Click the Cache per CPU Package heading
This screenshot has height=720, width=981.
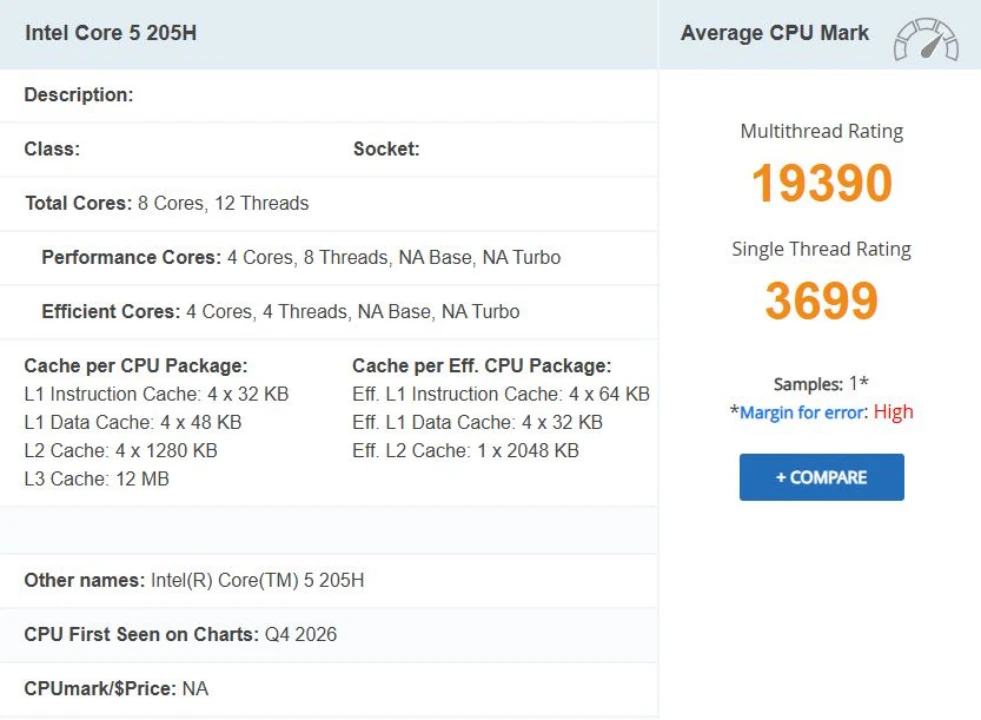coord(136,366)
